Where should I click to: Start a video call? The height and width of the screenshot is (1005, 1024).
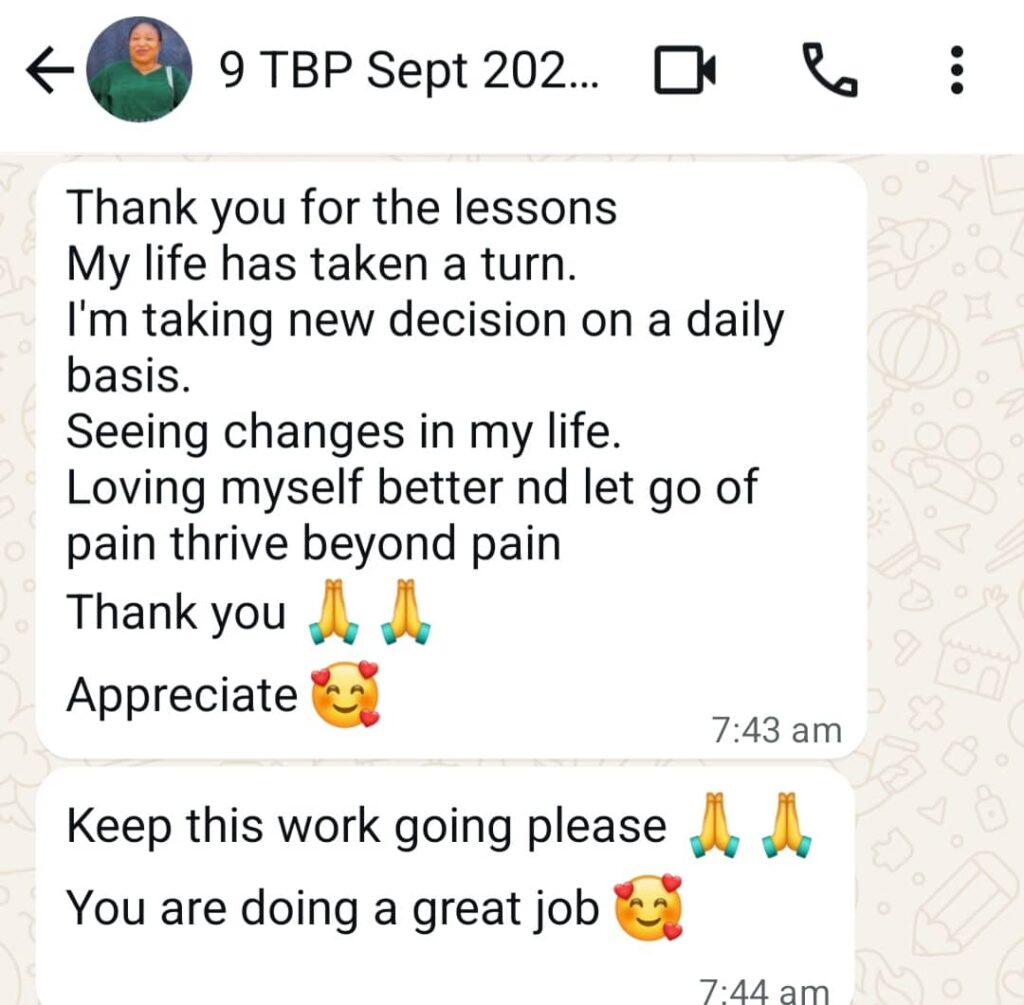685,71
